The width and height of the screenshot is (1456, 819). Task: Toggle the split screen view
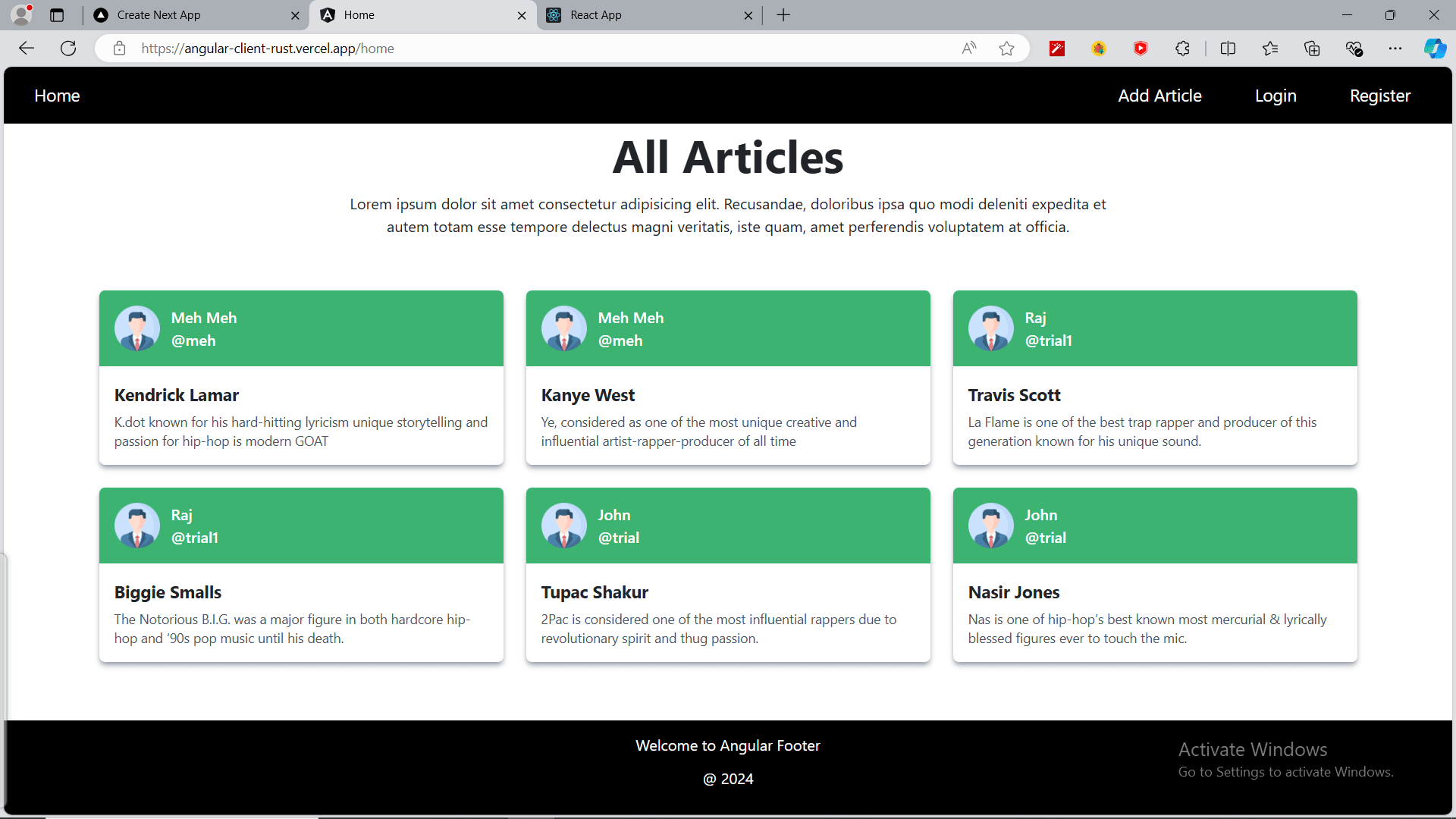pyautogui.click(x=1228, y=49)
